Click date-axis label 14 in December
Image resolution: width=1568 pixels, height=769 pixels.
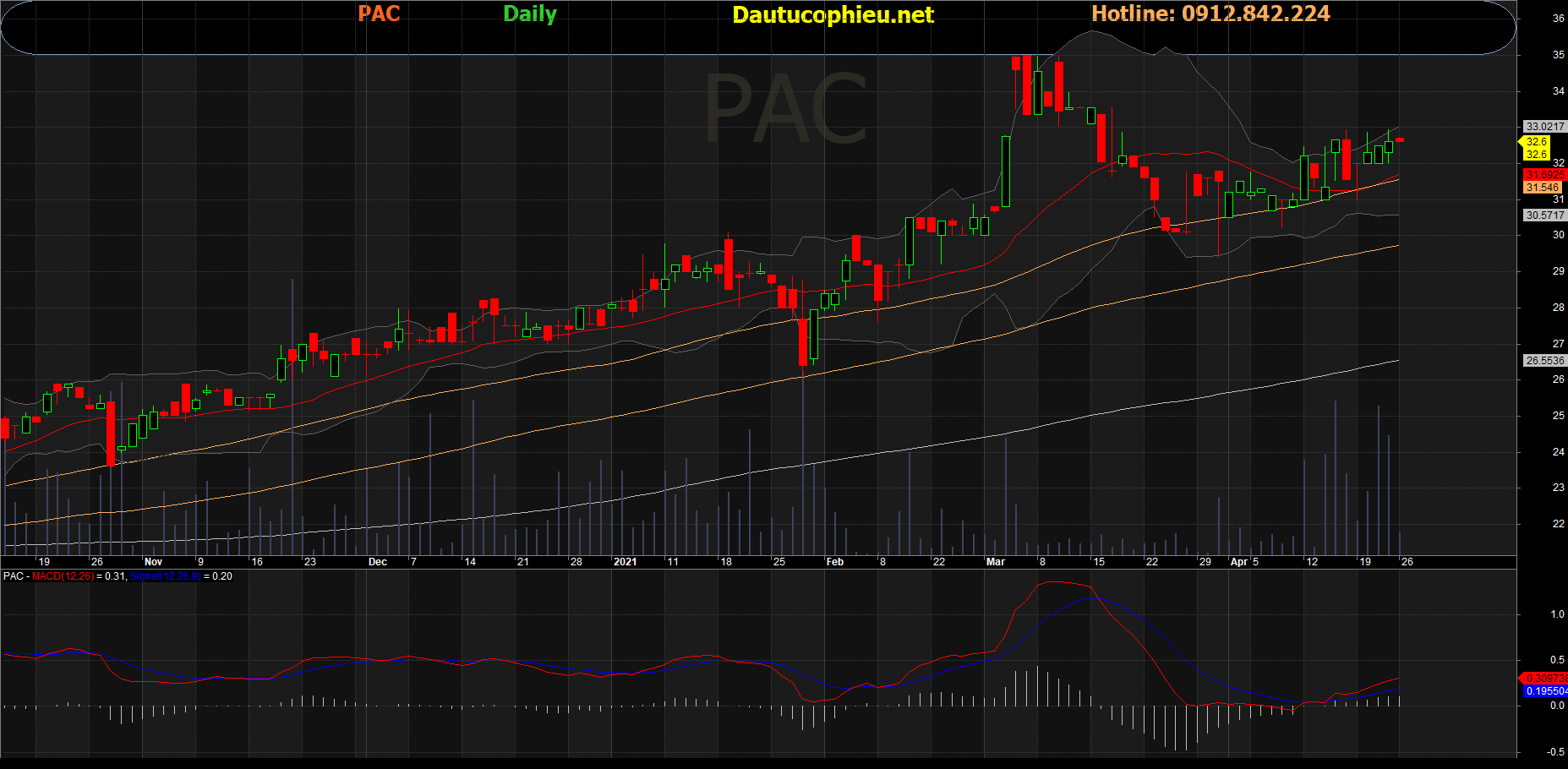click(x=470, y=562)
